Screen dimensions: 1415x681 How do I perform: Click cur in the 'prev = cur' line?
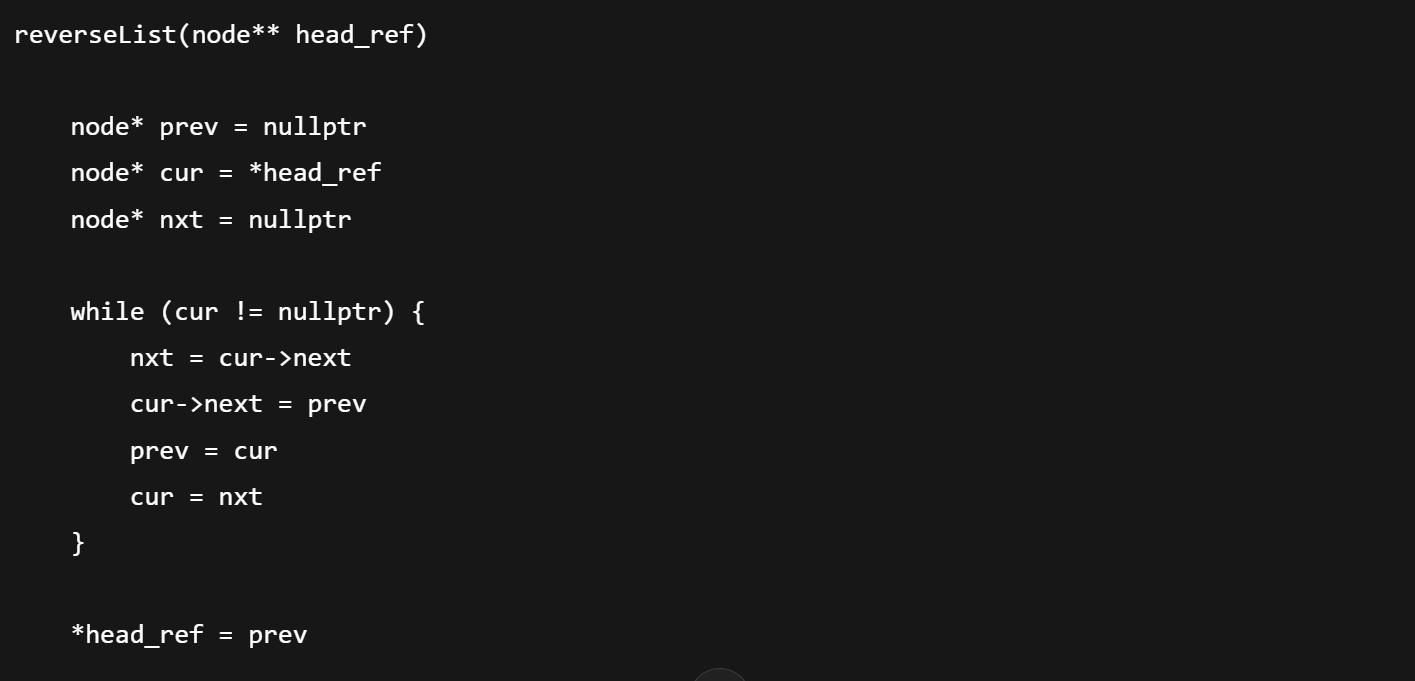(255, 450)
